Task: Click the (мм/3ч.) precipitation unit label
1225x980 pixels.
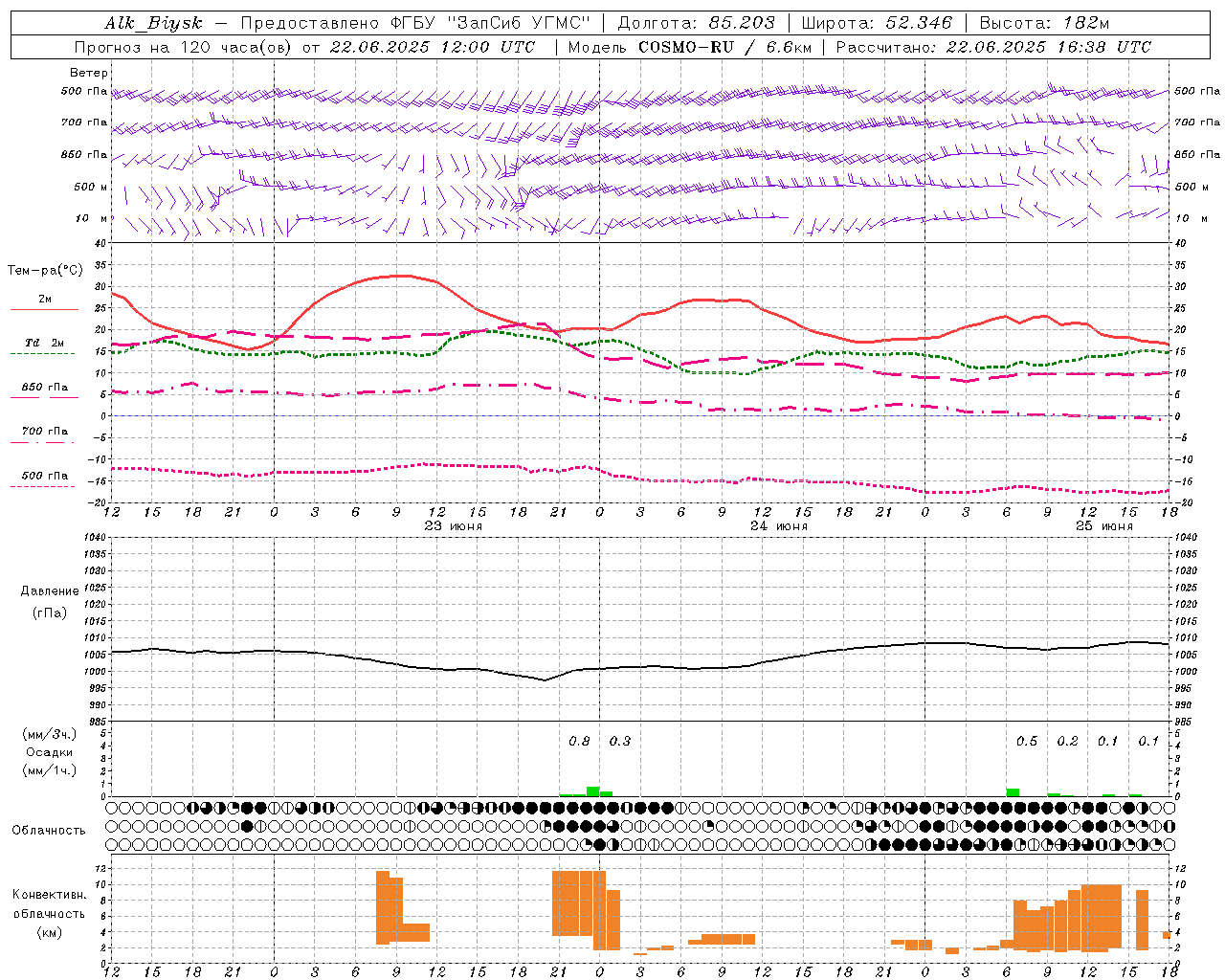Action: (50, 734)
